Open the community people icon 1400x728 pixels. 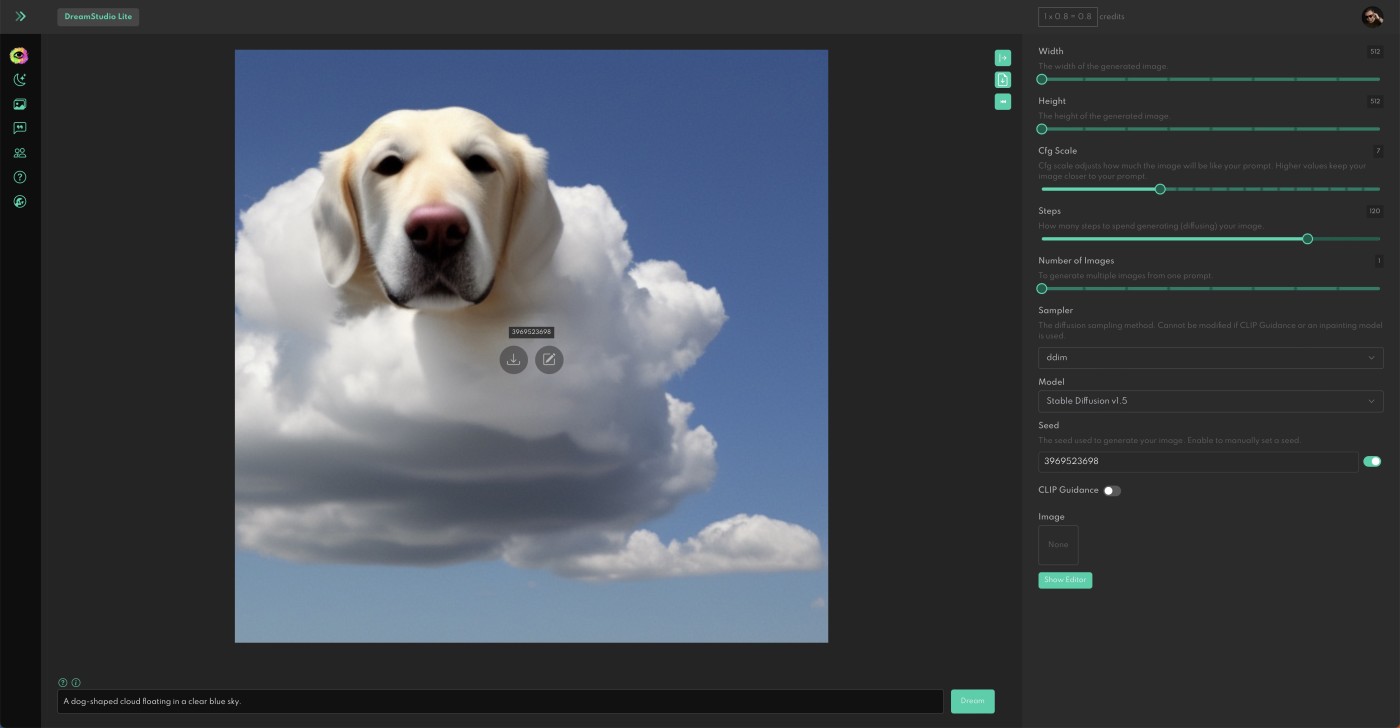click(x=20, y=153)
